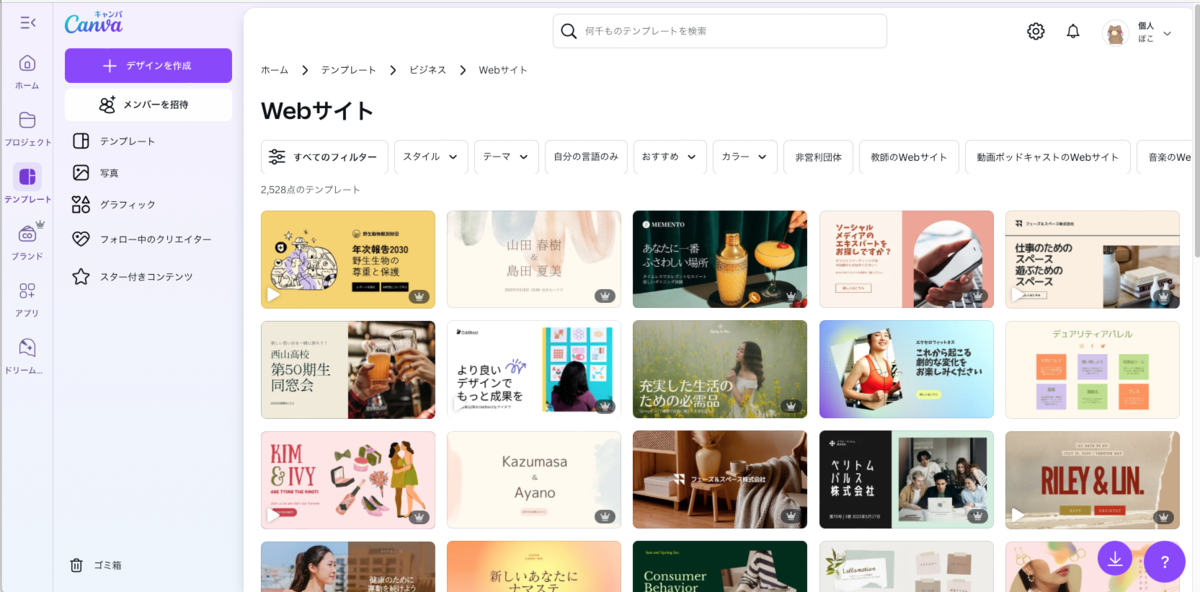Click デザインを作成 button

(x=148, y=66)
